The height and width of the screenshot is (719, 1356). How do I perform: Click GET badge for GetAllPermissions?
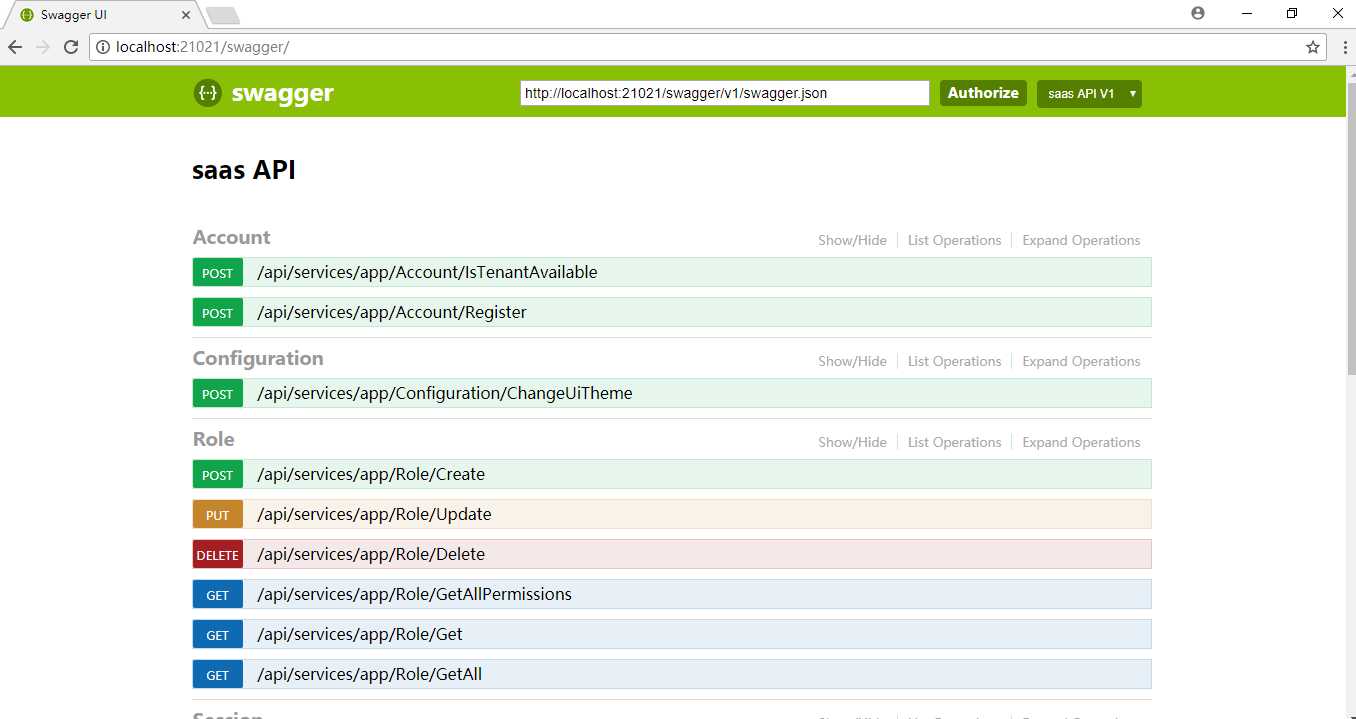pyautogui.click(x=218, y=595)
